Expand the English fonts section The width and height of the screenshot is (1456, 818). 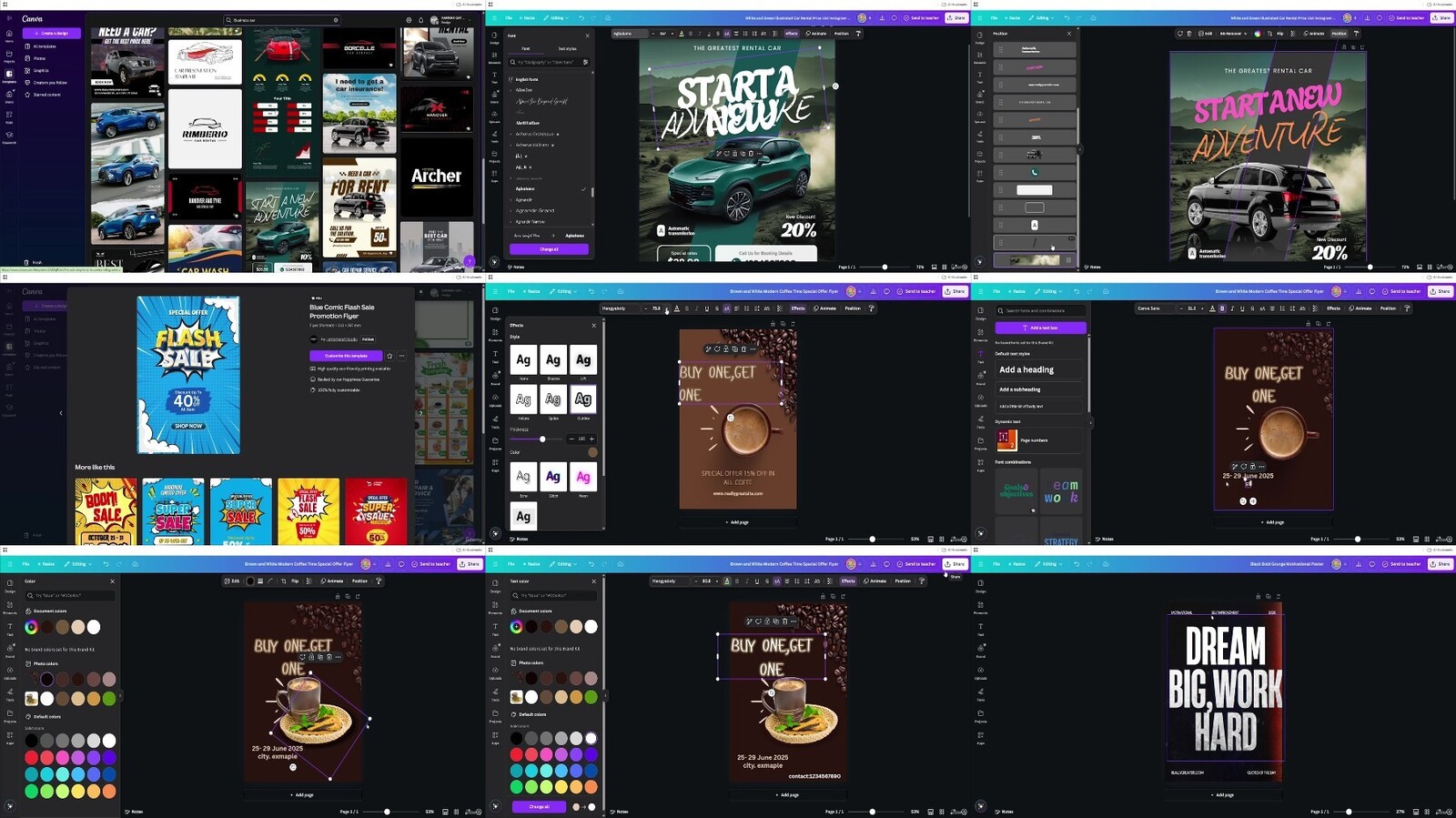(x=511, y=79)
